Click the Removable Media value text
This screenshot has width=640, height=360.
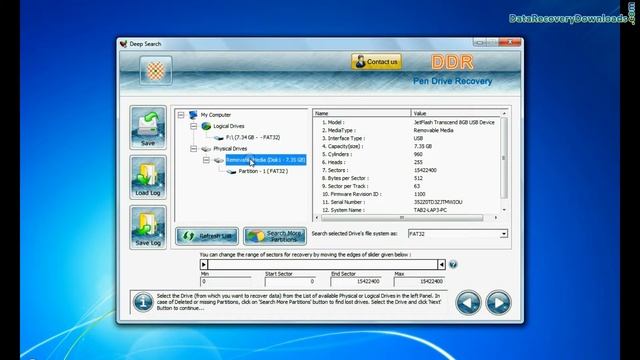pyautogui.click(x=433, y=130)
